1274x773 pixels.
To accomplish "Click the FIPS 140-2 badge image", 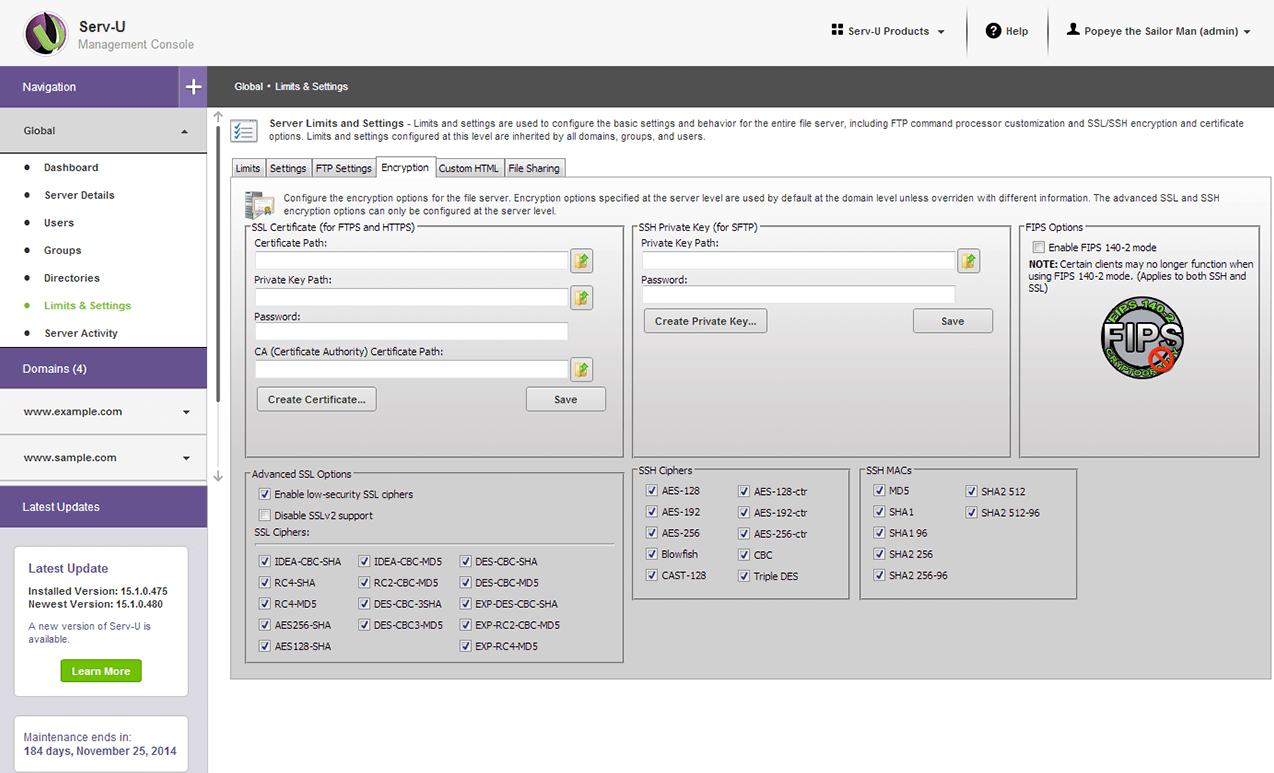I will click(x=1142, y=339).
